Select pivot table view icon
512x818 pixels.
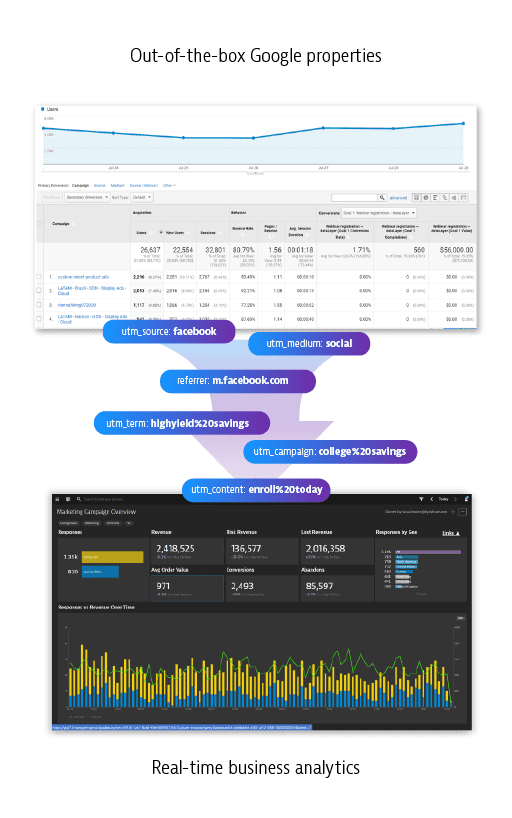[463, 198]
